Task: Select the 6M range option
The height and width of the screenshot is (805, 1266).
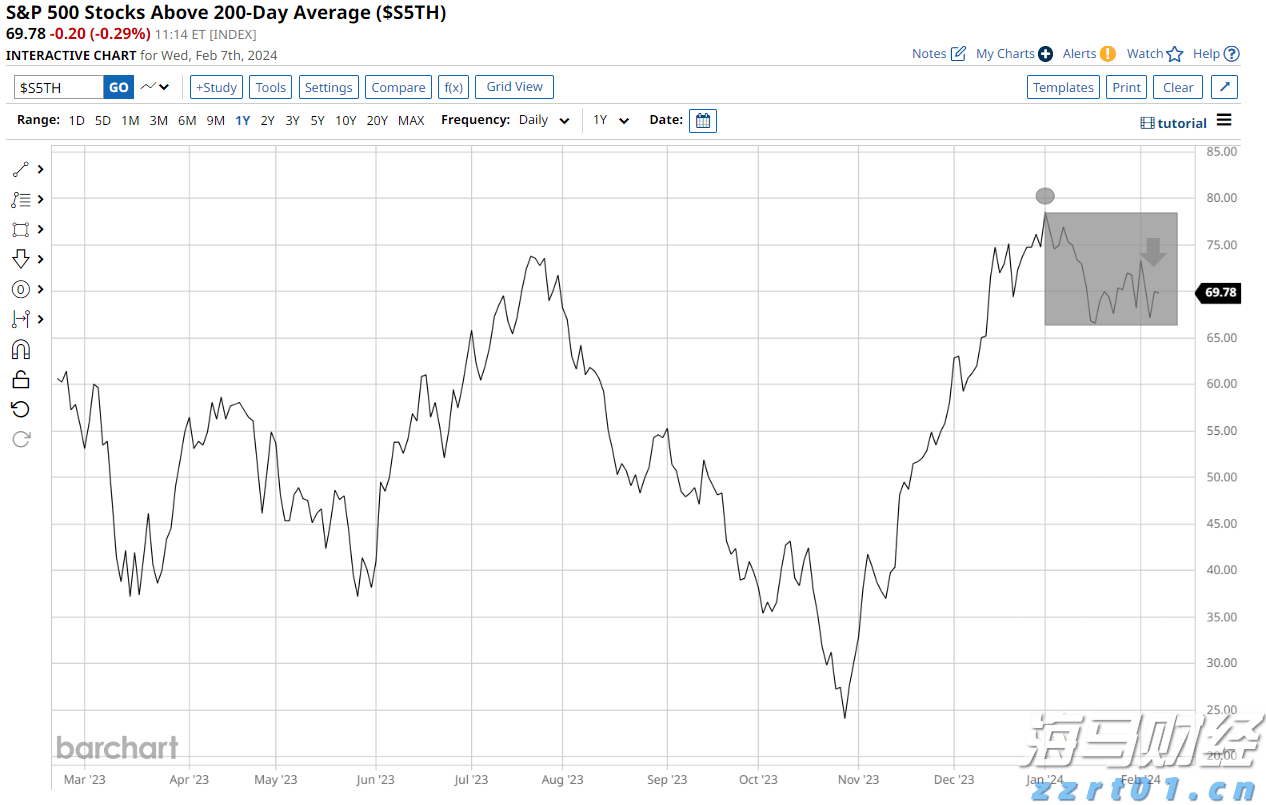Action: [x=187, y=120]
